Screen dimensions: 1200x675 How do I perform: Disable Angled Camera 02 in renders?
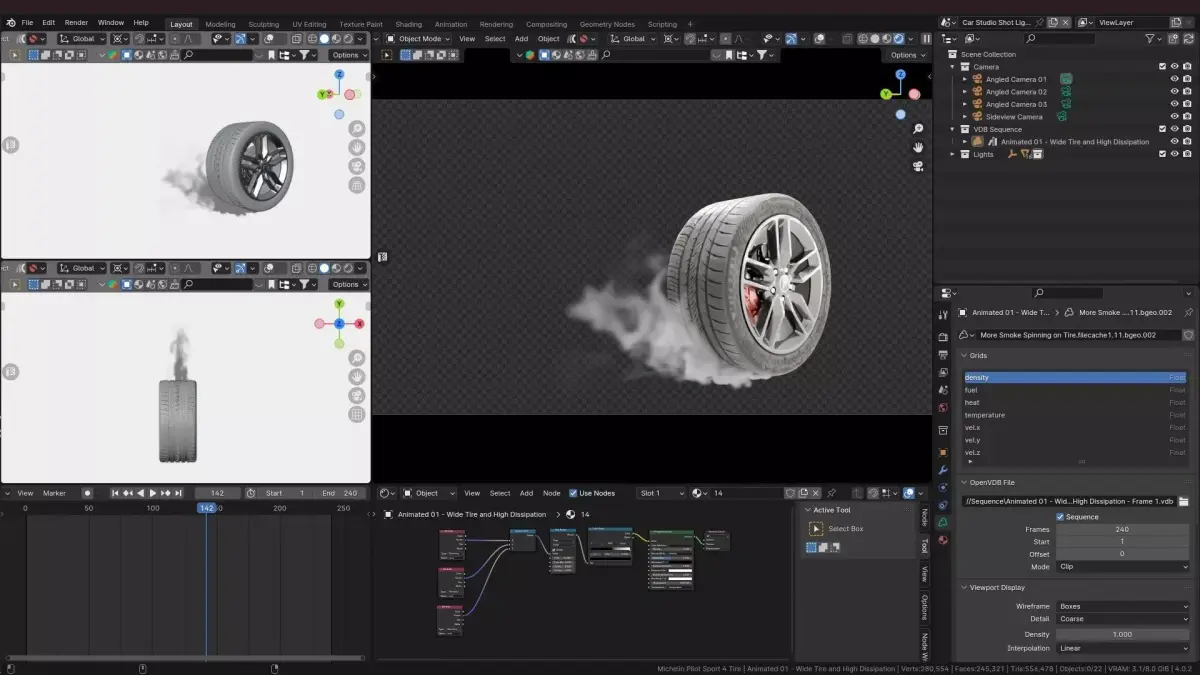coord(1187,92)
